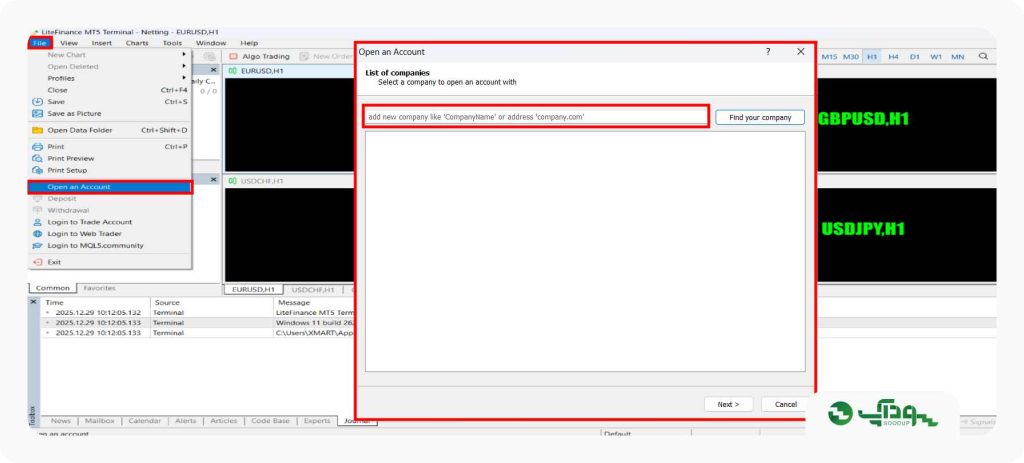Click the File menu

[x=39, y=43]
